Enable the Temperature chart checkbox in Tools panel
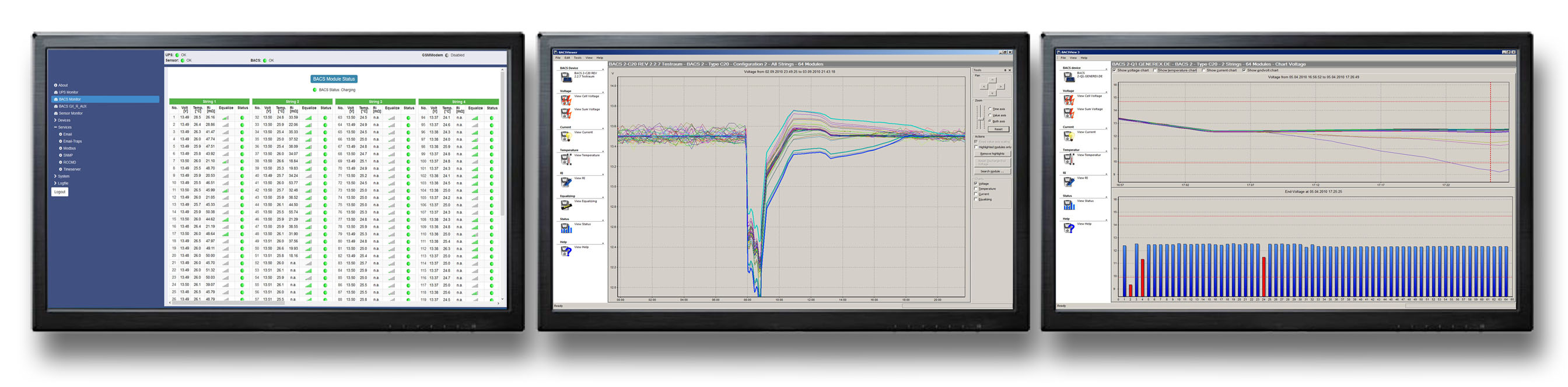This screenshot has width=1568, height=387. 976,189
